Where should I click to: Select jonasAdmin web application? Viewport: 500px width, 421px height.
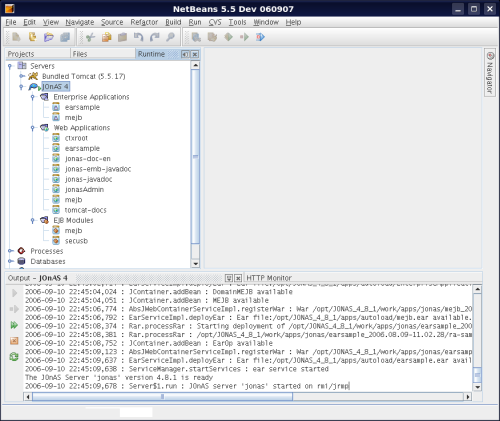[x=84, y=189]
